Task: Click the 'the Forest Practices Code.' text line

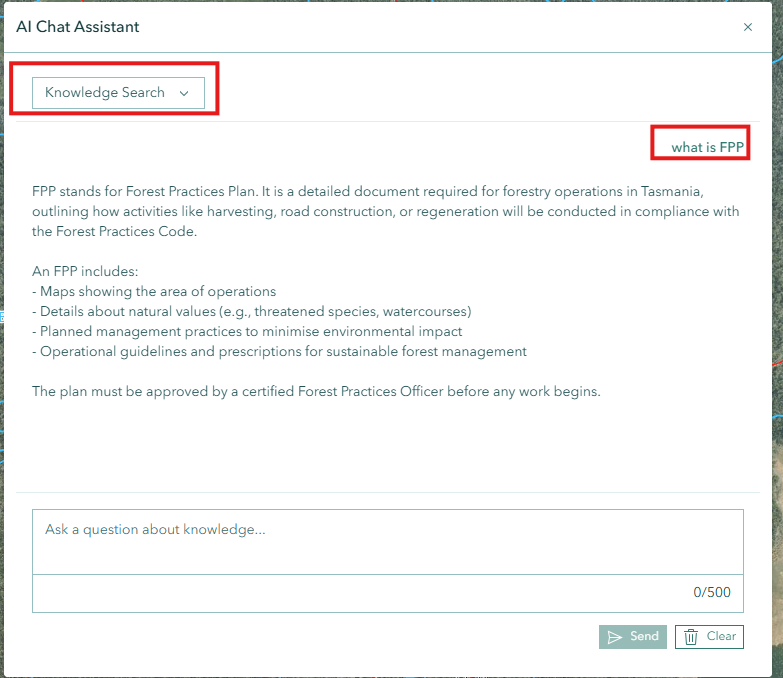Action: [115, 231]
